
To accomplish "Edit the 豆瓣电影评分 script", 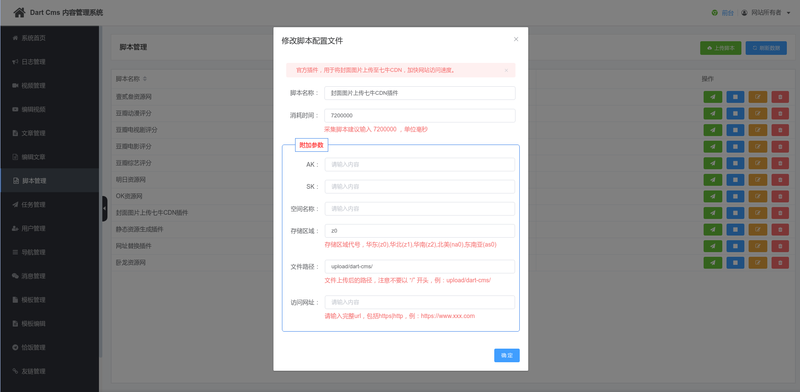I will click(x=758, y=146).
